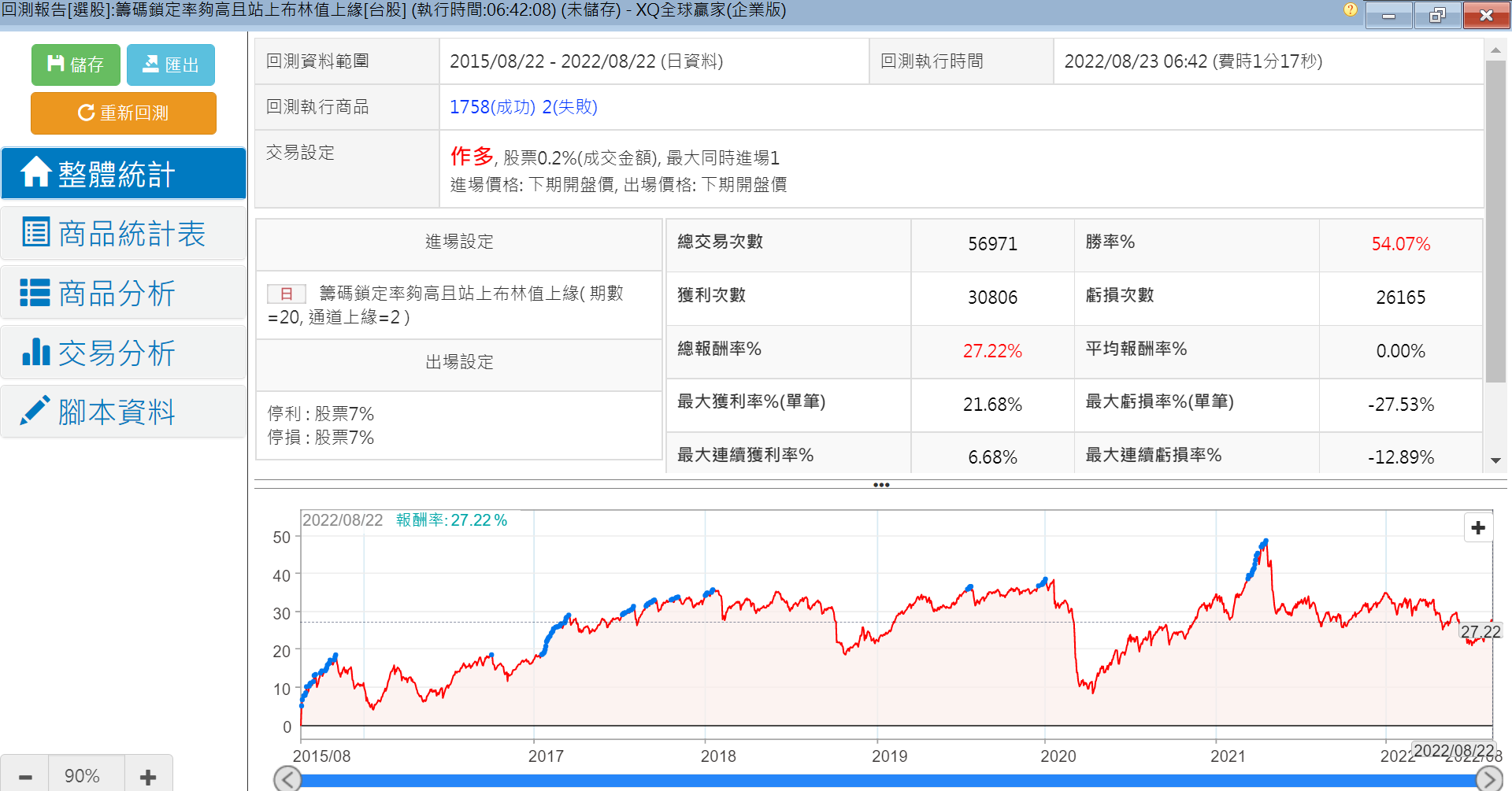Open 腳本資料 pencil tab

[124, 412]
